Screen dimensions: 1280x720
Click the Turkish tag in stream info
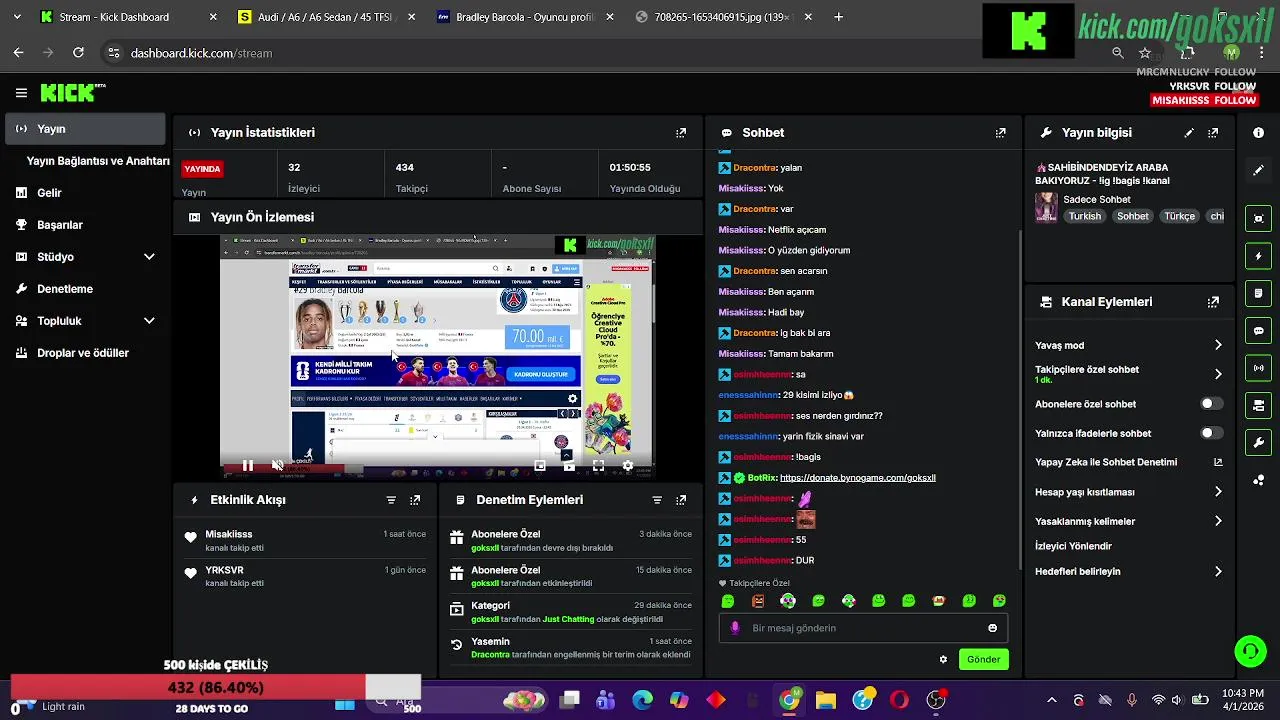(1084, 216)
